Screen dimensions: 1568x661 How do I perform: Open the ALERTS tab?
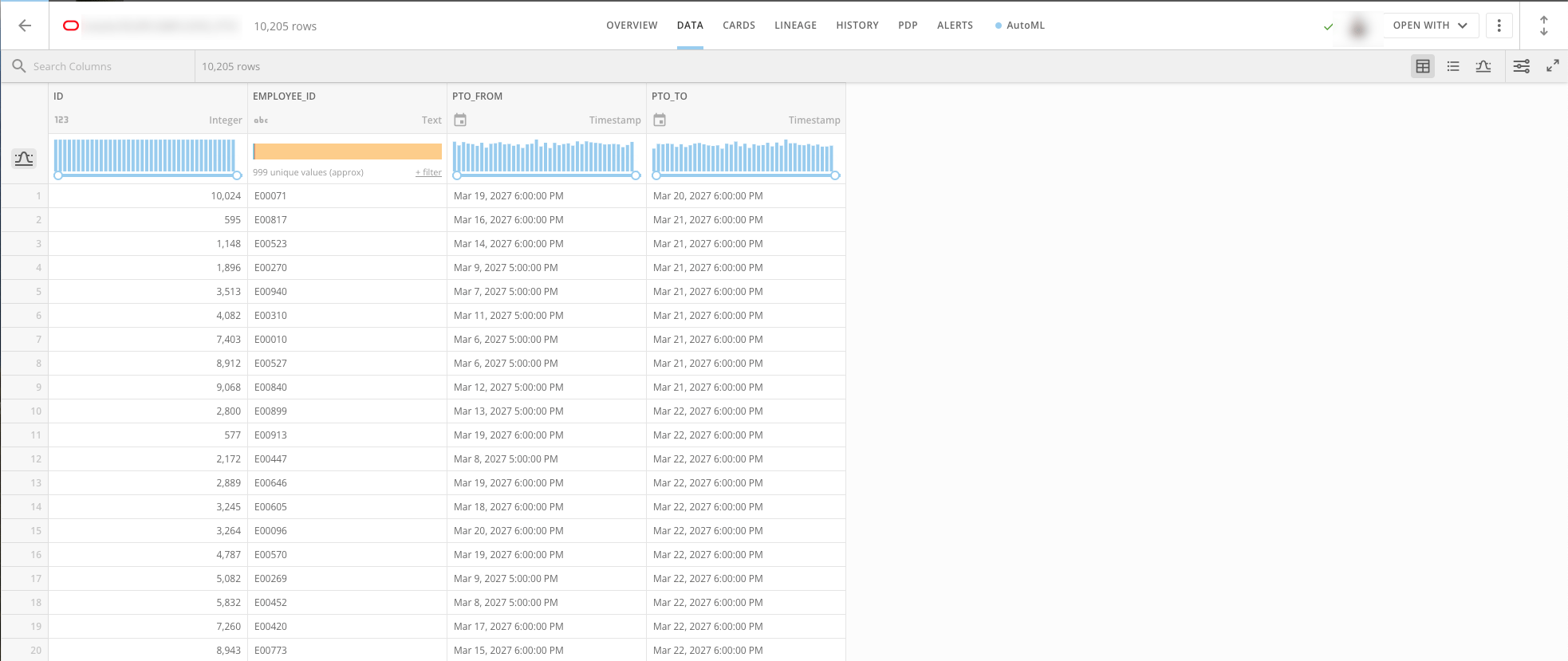(955, 26)
